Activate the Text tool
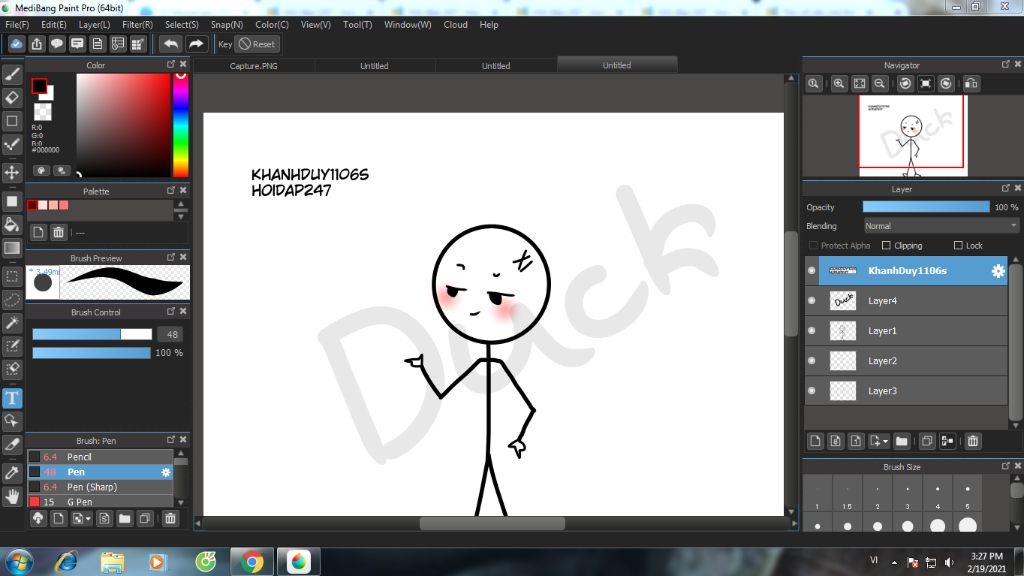Screen dimensions: 1024x576 (12, 398)
